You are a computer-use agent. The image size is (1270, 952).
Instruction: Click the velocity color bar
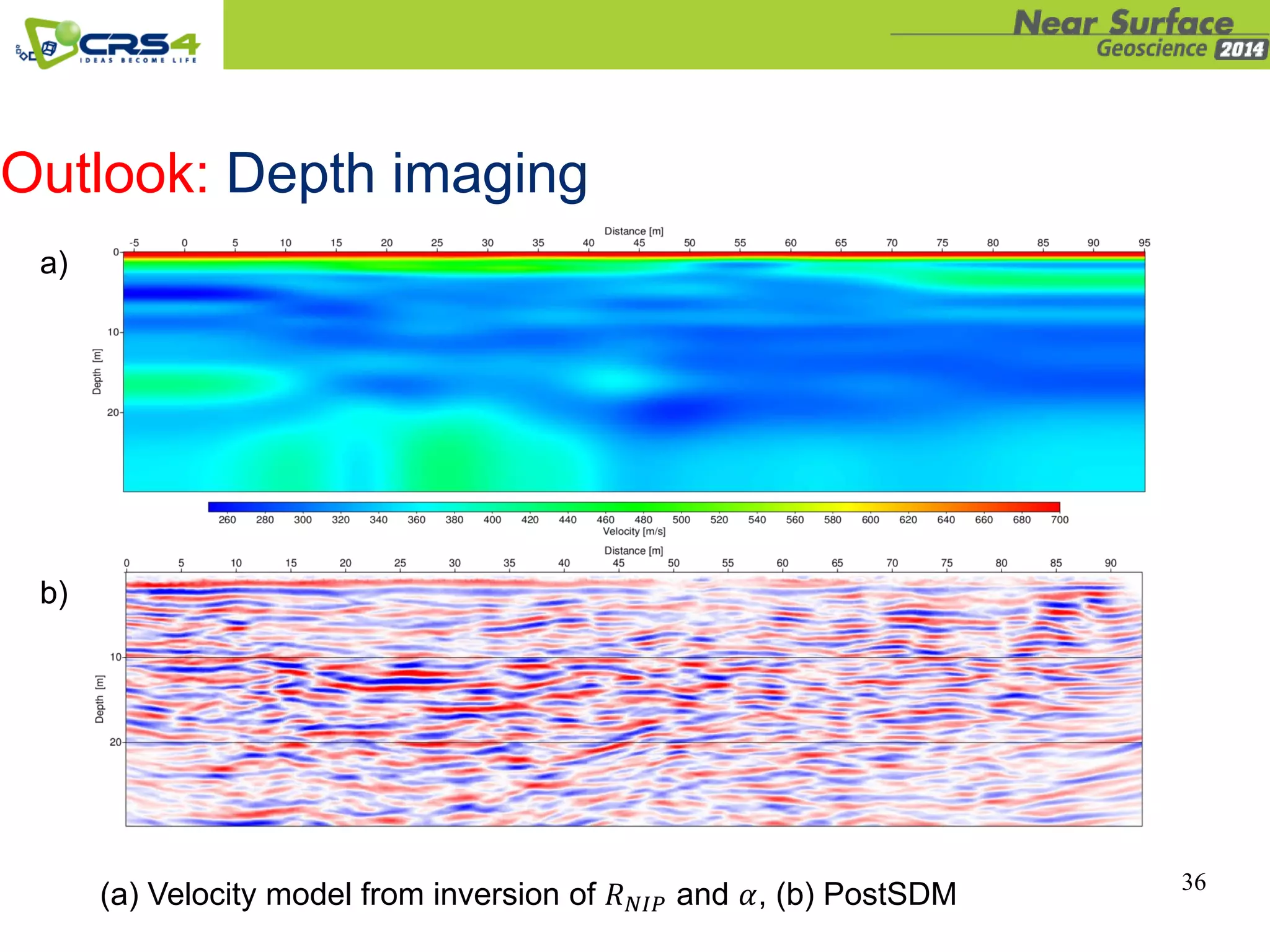pyautogui.click(x=634, y=507)
